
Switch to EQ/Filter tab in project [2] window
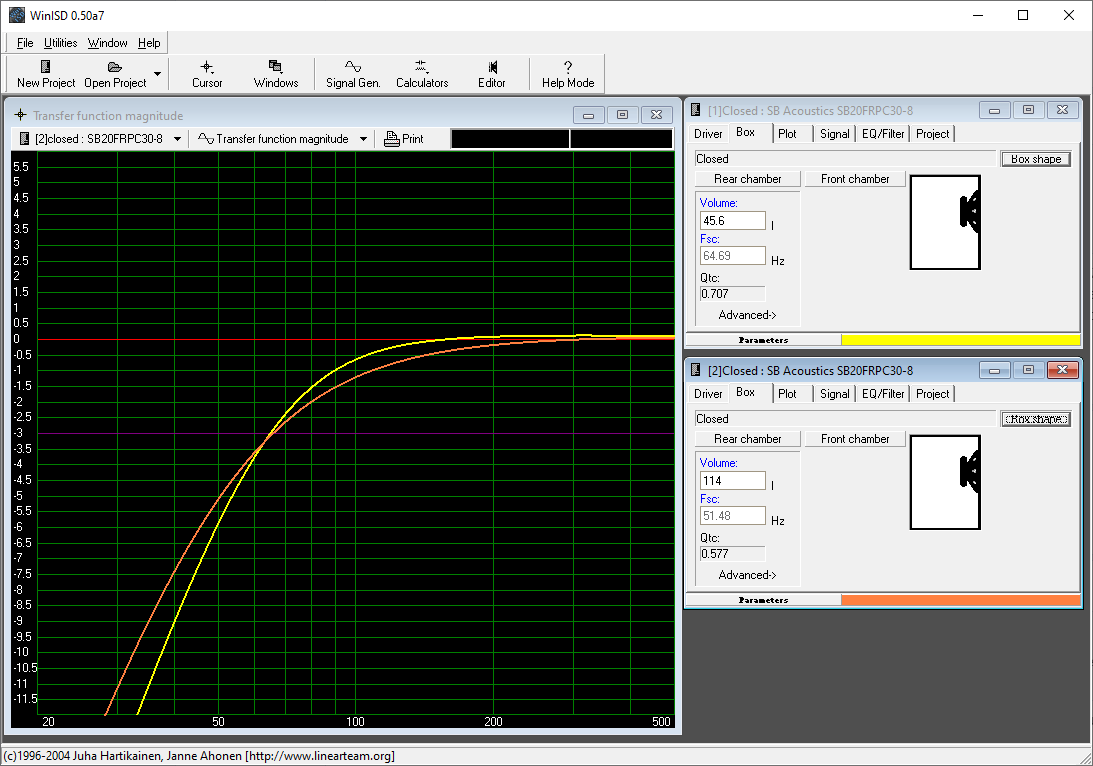click(883, 394)
